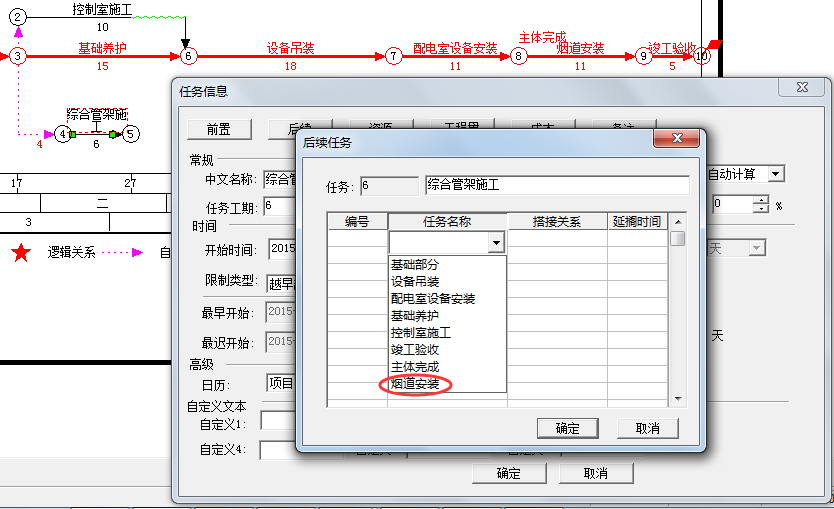Click node 5 at end of 综合管架施工
The height and width of the screenshot is (509, 834).
pos(131,133)
